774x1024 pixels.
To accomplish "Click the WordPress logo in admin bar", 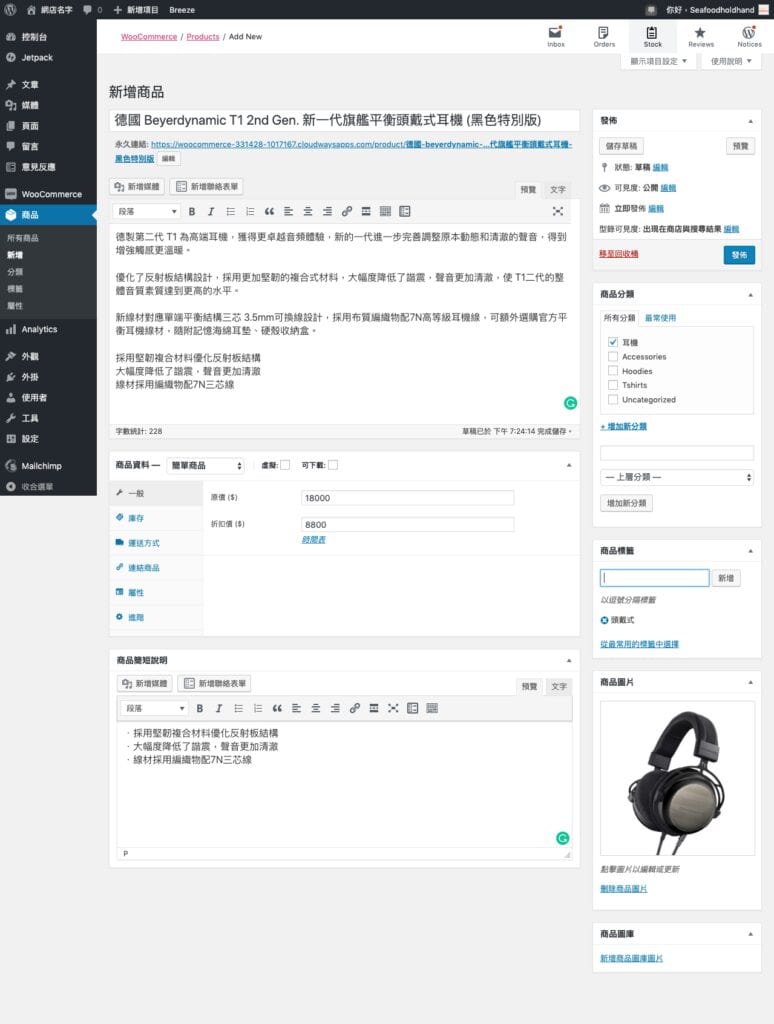I will [x=10, y=10].
